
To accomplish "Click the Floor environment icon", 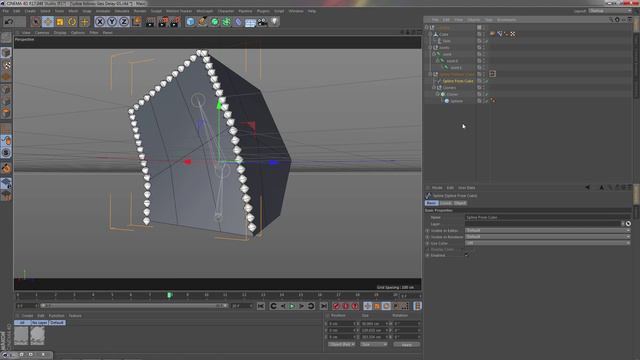I will 250,22.
